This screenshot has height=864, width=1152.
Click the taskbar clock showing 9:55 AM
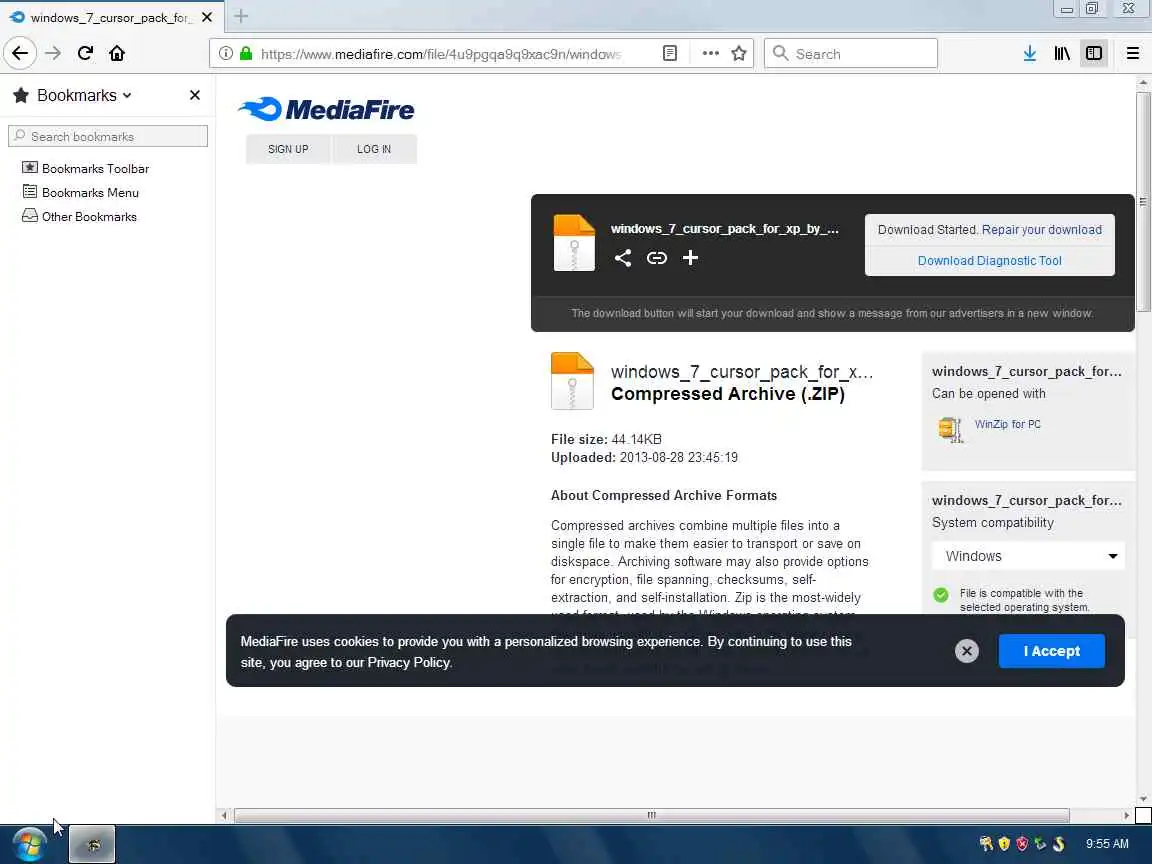1107,843
